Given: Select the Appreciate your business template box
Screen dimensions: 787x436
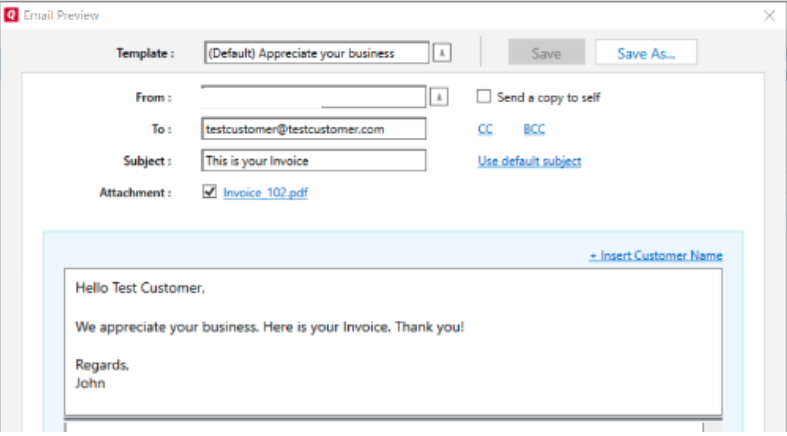Looking at the screenshot, I should click(x=317, y=53).
